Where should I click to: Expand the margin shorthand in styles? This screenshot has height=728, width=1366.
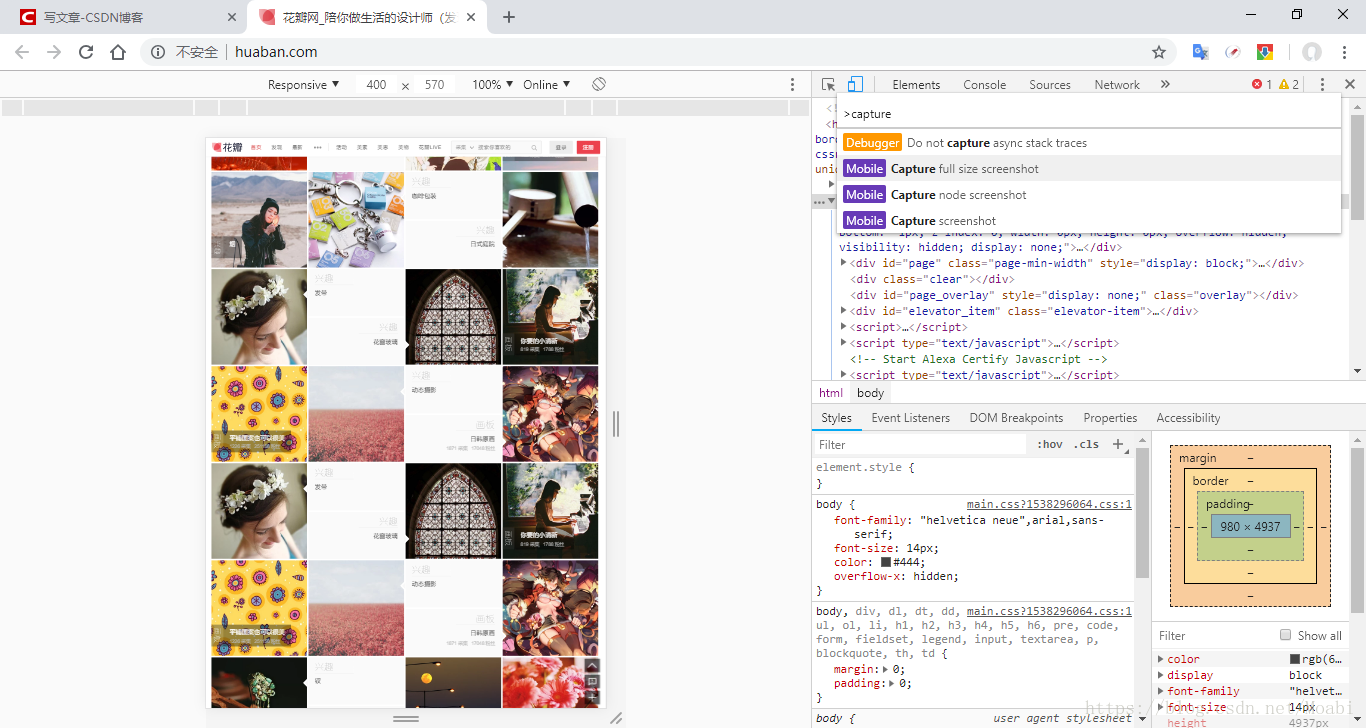click(x=884, y=669)
